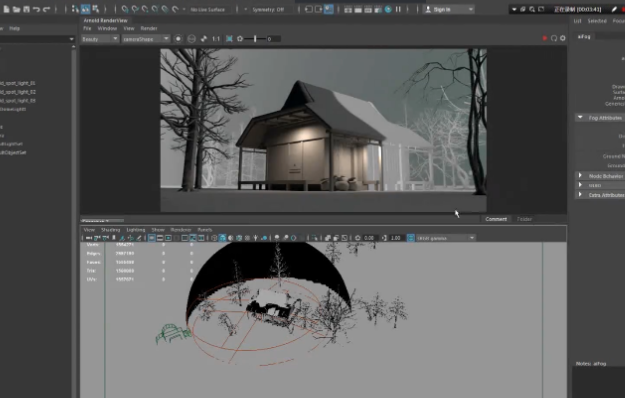
Task: Click the Undo arrow icon
Action: (36, 9)
